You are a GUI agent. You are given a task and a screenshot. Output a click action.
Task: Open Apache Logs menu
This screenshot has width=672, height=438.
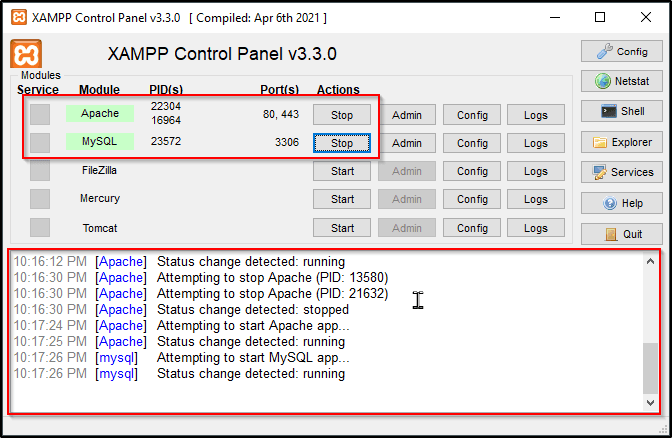pos(536,115)
